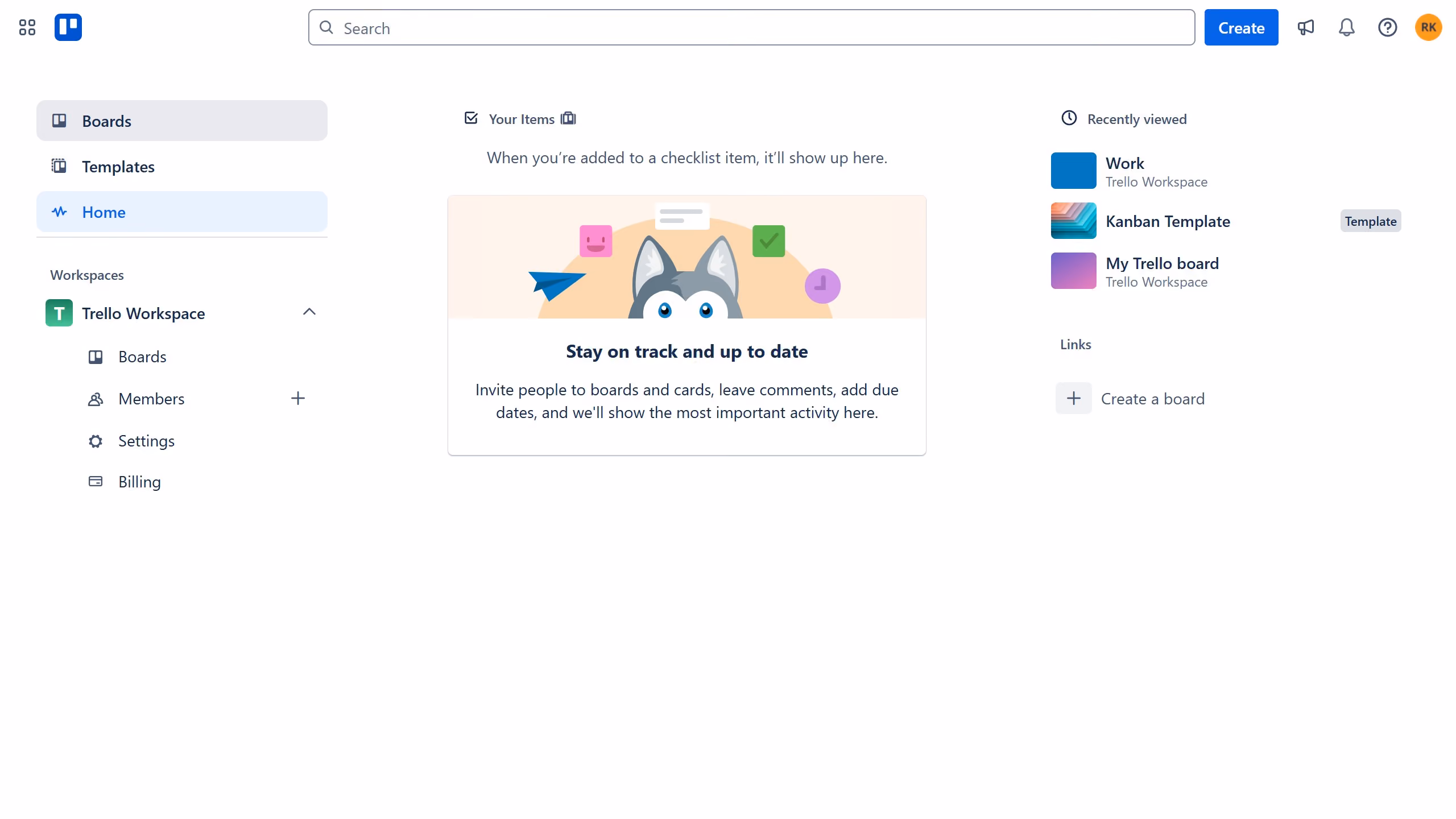Select Home in the sidebar
The image size is (1456, 819).
tap(182, 212)
